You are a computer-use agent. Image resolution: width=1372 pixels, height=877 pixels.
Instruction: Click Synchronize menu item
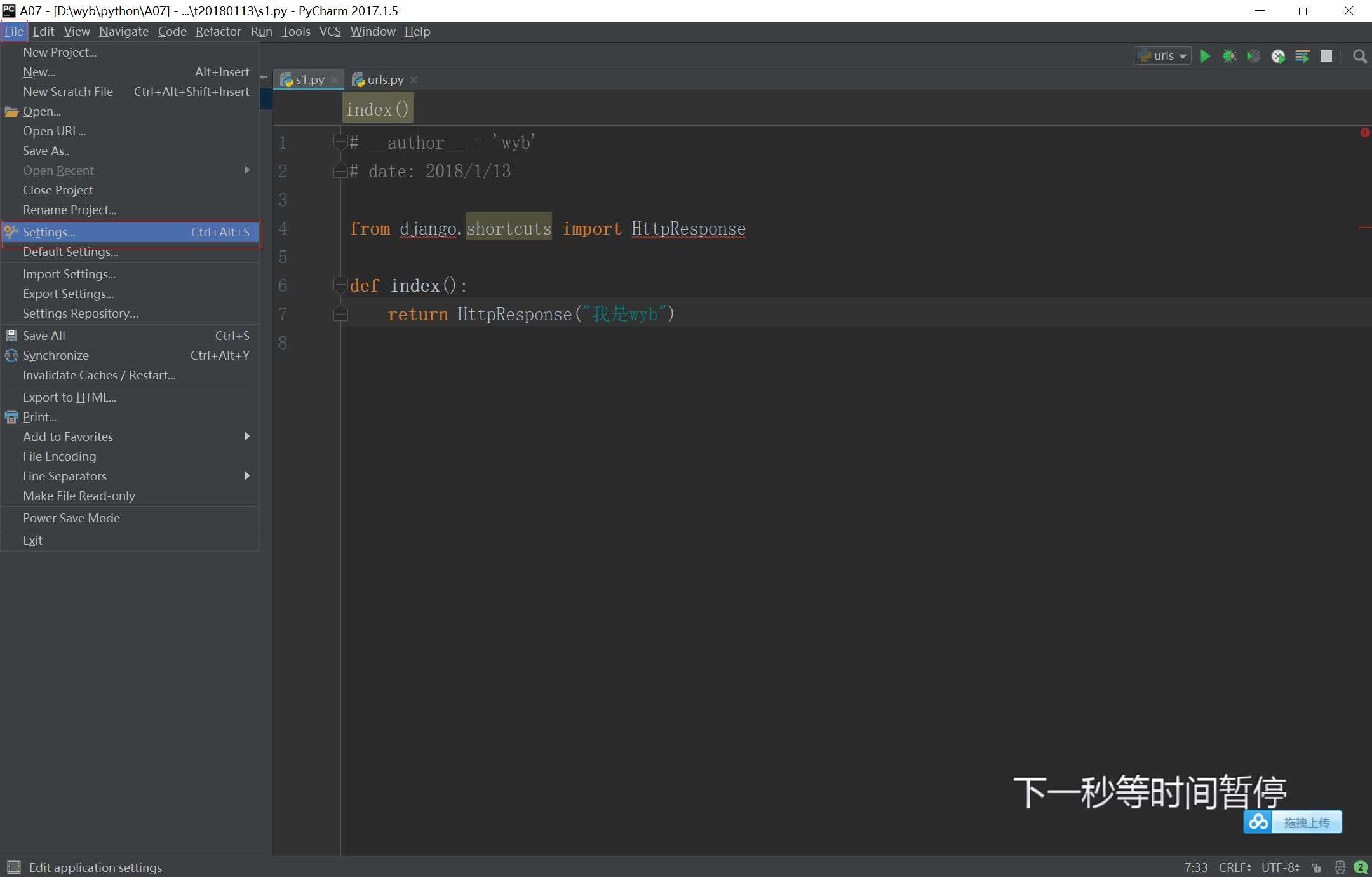[130, 355]
